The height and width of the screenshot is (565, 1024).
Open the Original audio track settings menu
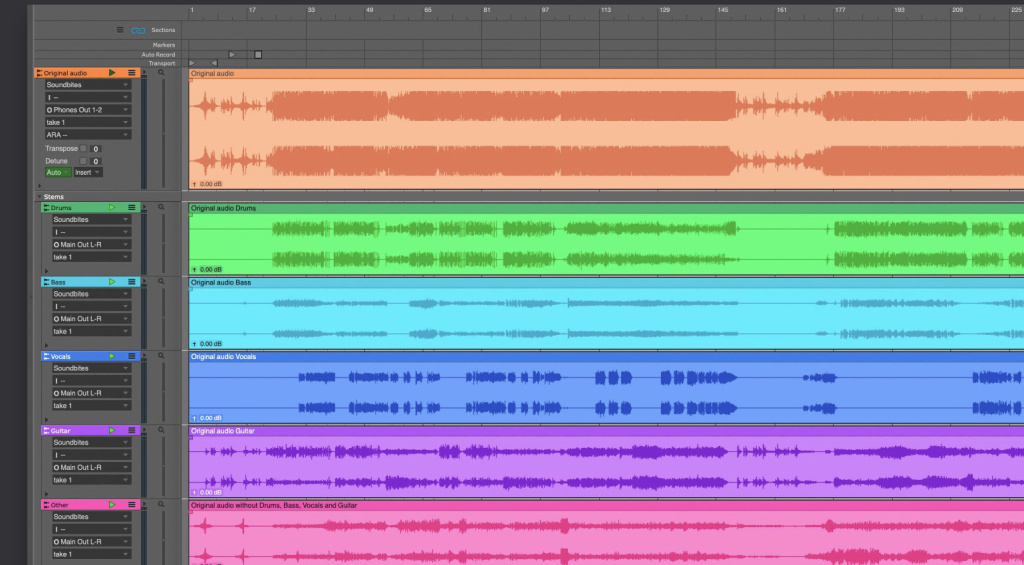click(x=132, y=73)
